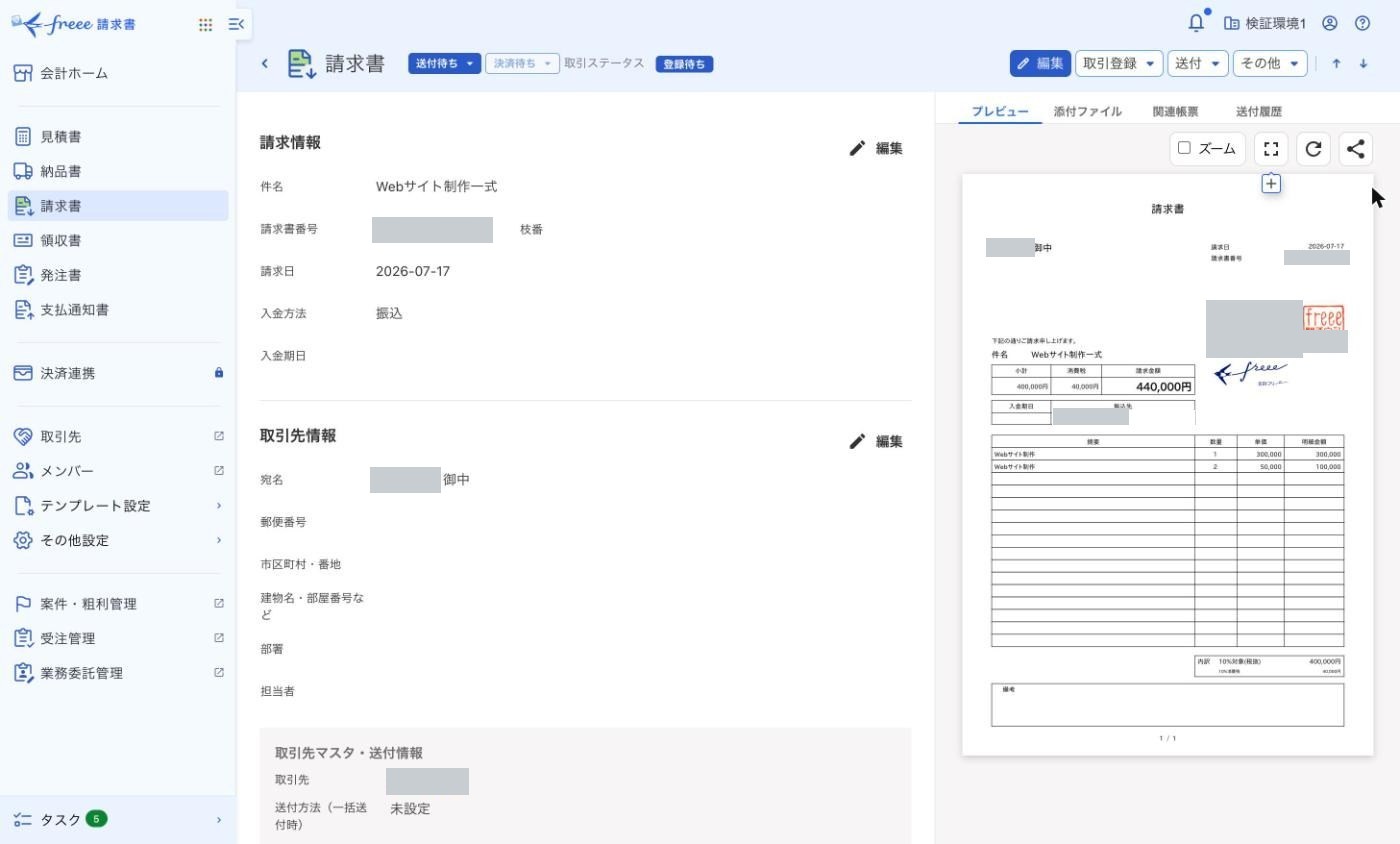
Task: Click the Webサイト制作一式 件名 value
Action: (436, 187)
